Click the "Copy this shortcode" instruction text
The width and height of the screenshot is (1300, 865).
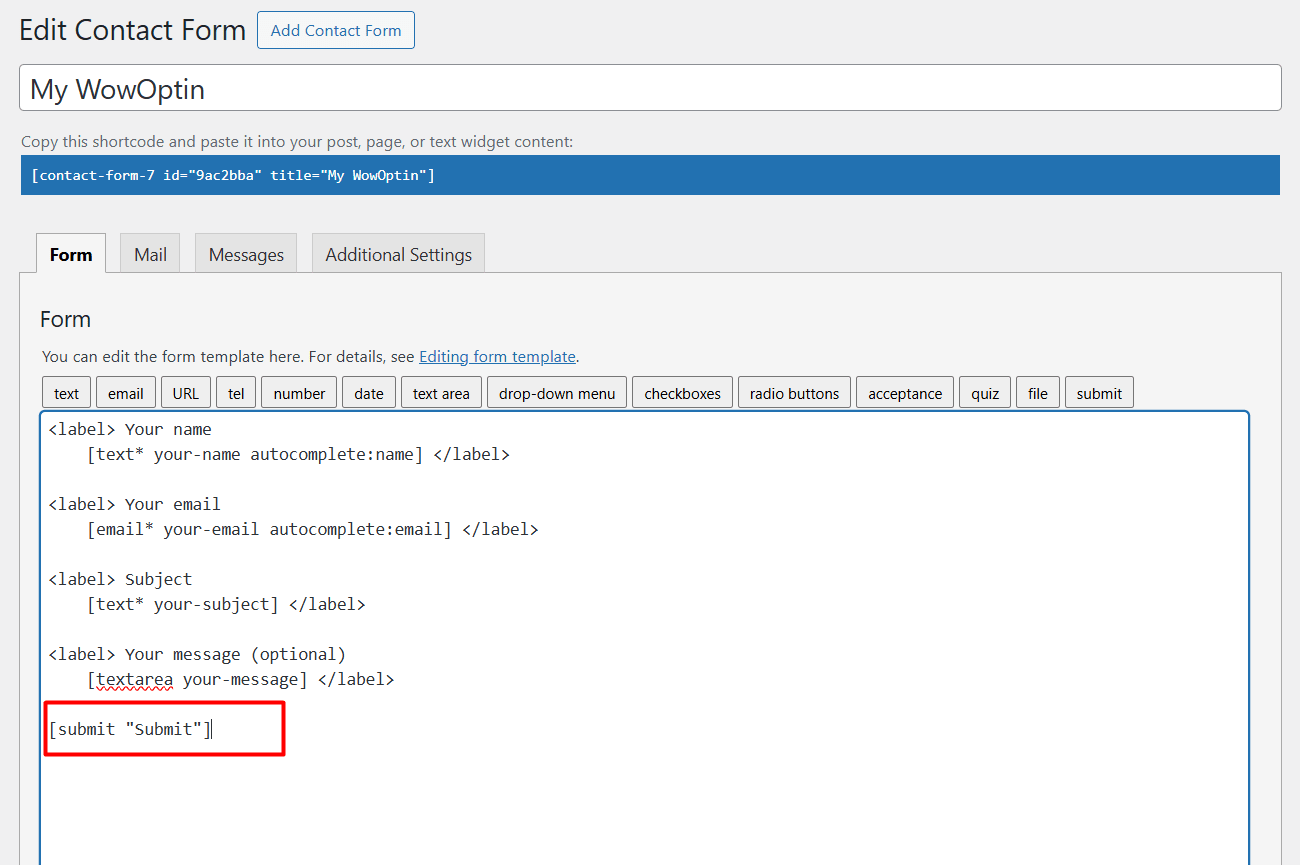297,142
